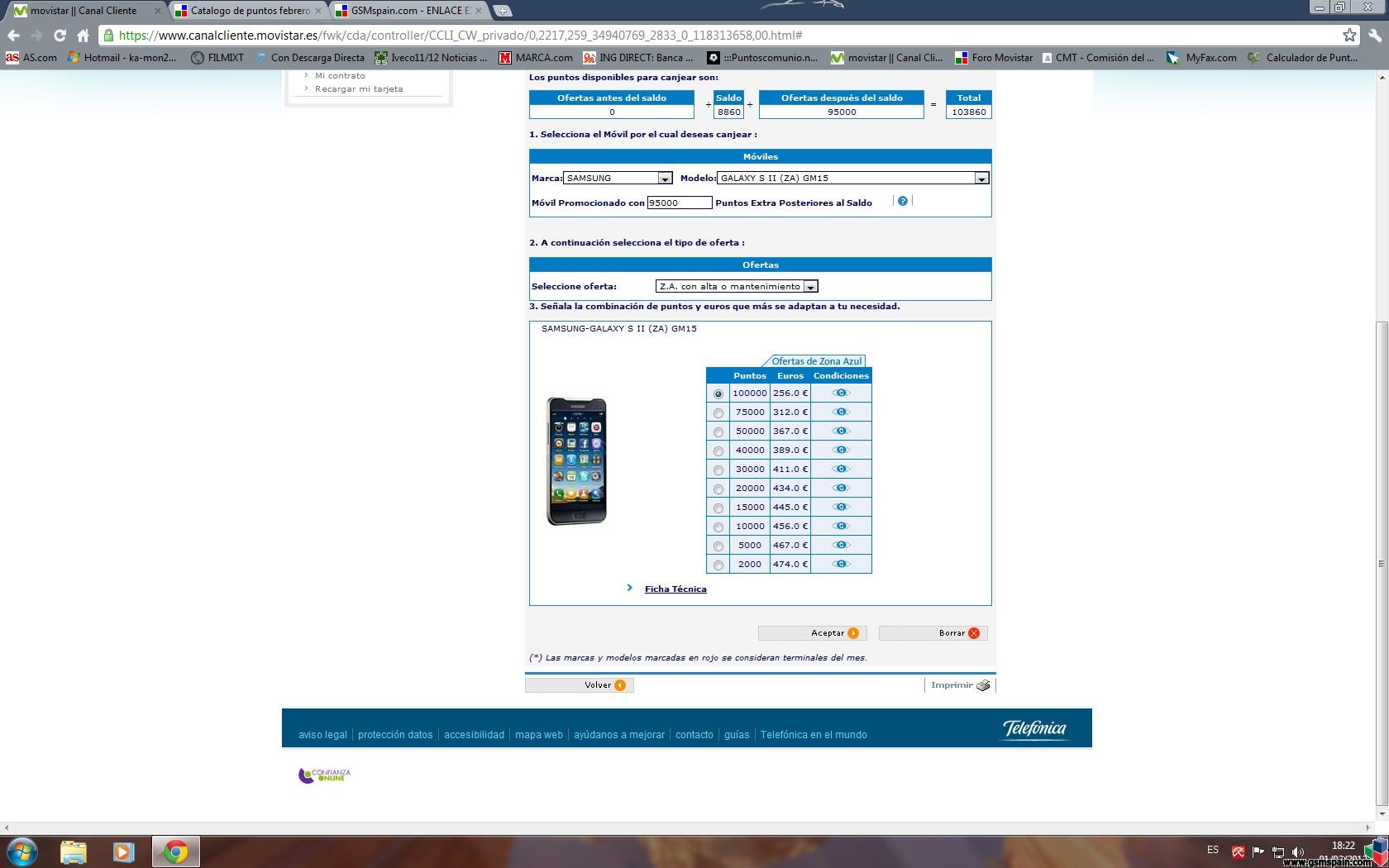Select 20000 points radio option
Screen dimensions: 1389x868
pos(718,489)
